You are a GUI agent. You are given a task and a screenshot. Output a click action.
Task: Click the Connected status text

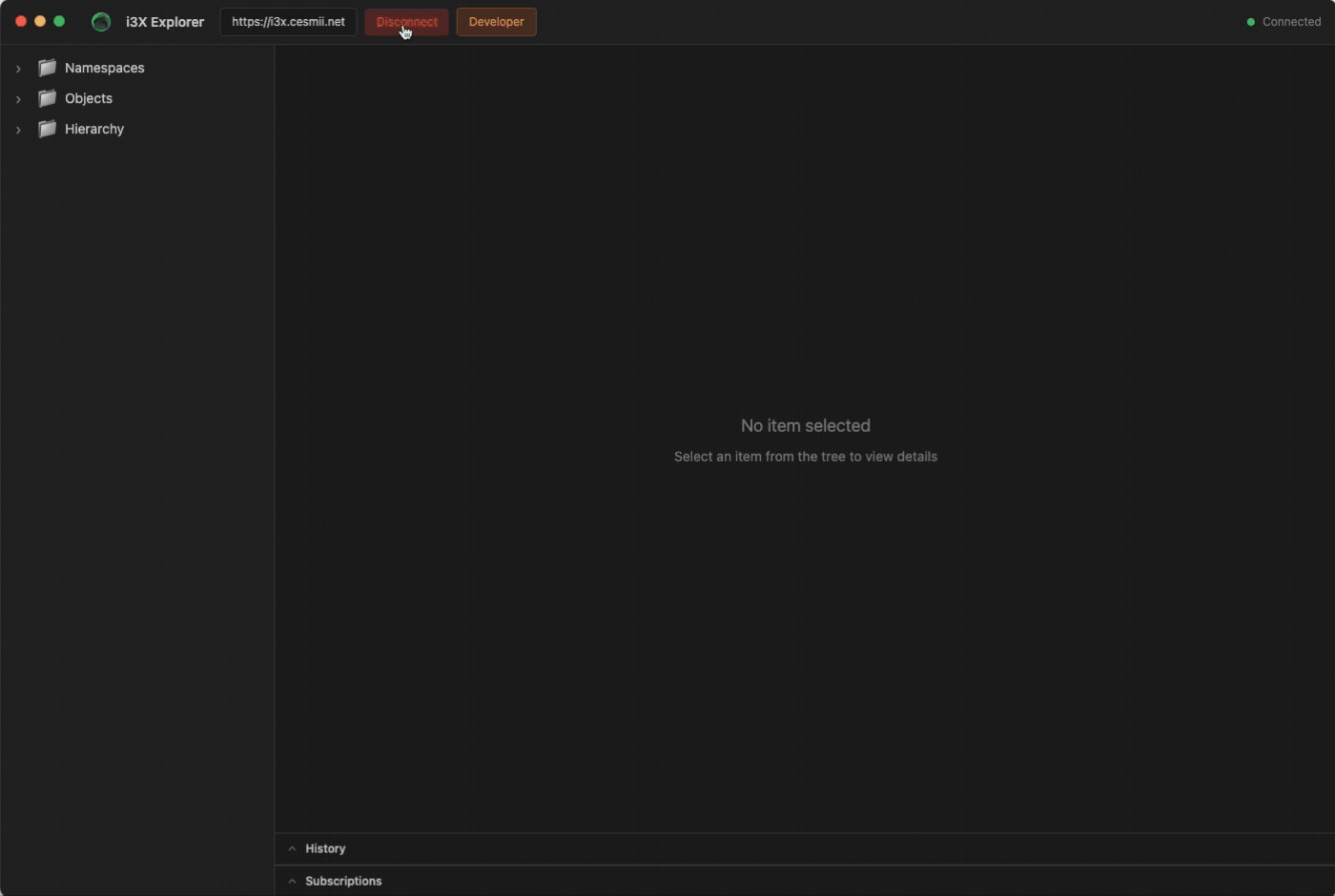pyautogui.click(x=1291, y=22)
